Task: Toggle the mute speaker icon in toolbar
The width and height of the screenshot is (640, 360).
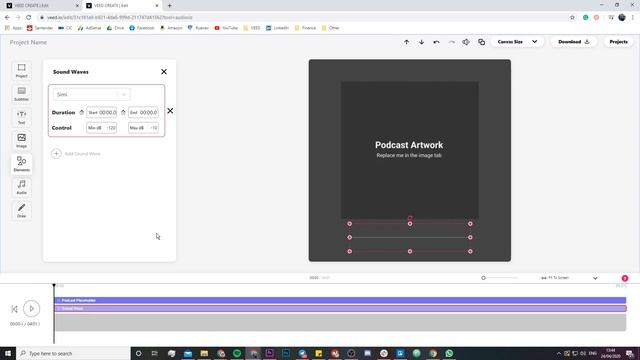Action: pyautogui.click(x=466, y=42)
